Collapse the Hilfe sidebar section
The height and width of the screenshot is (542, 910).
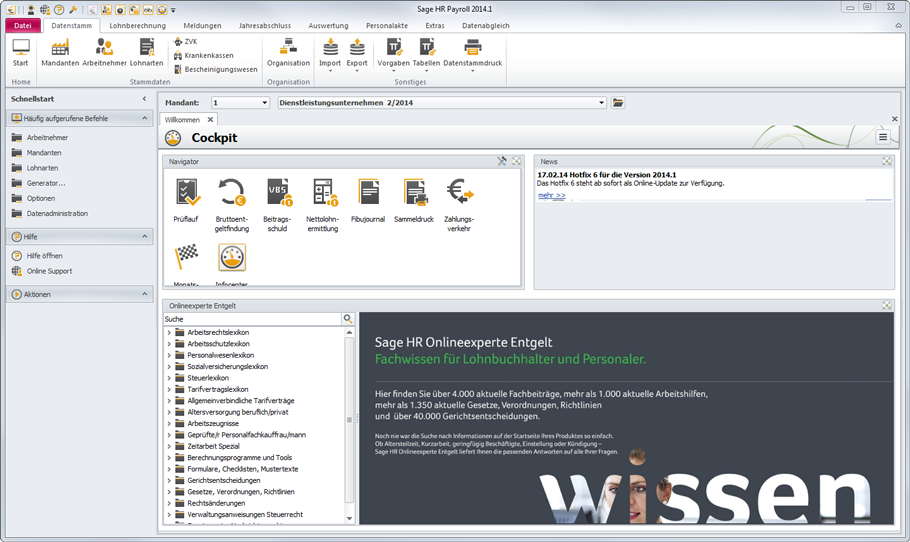145,237
